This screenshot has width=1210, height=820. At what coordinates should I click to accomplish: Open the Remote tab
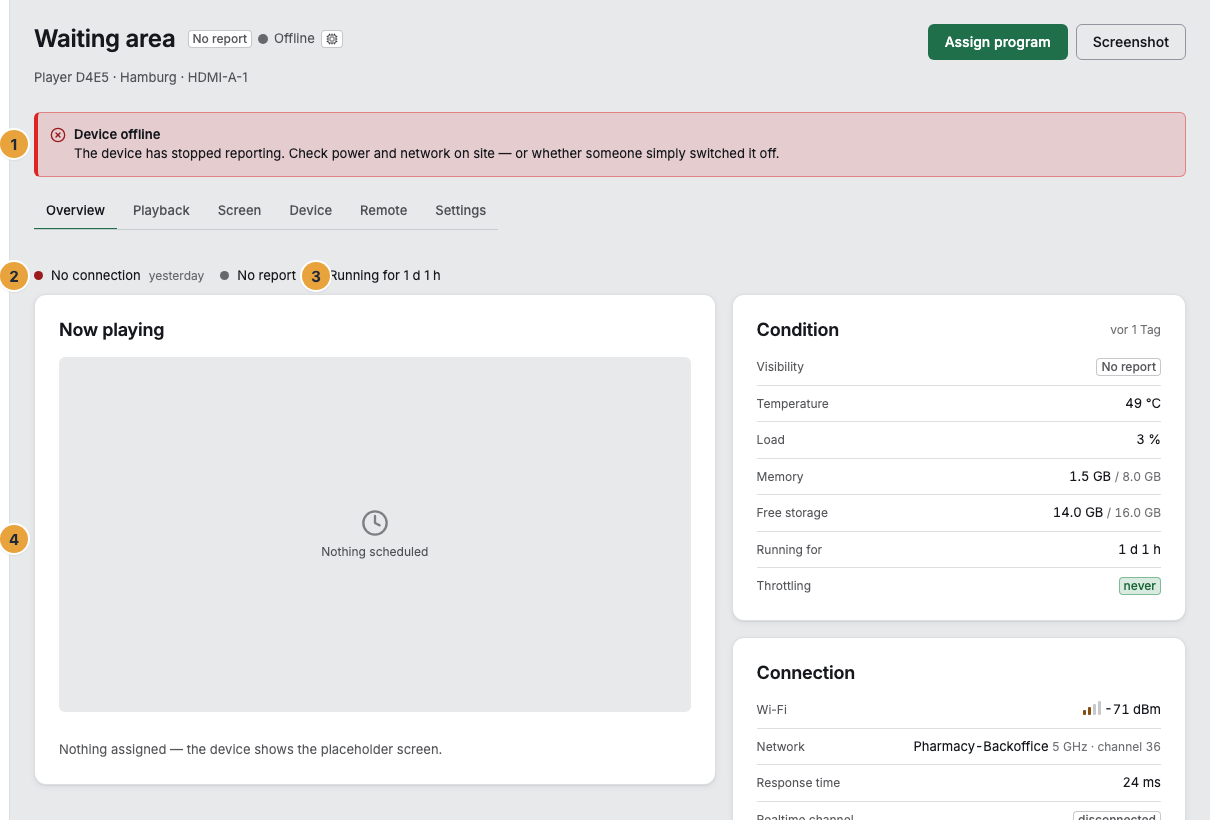384,210
